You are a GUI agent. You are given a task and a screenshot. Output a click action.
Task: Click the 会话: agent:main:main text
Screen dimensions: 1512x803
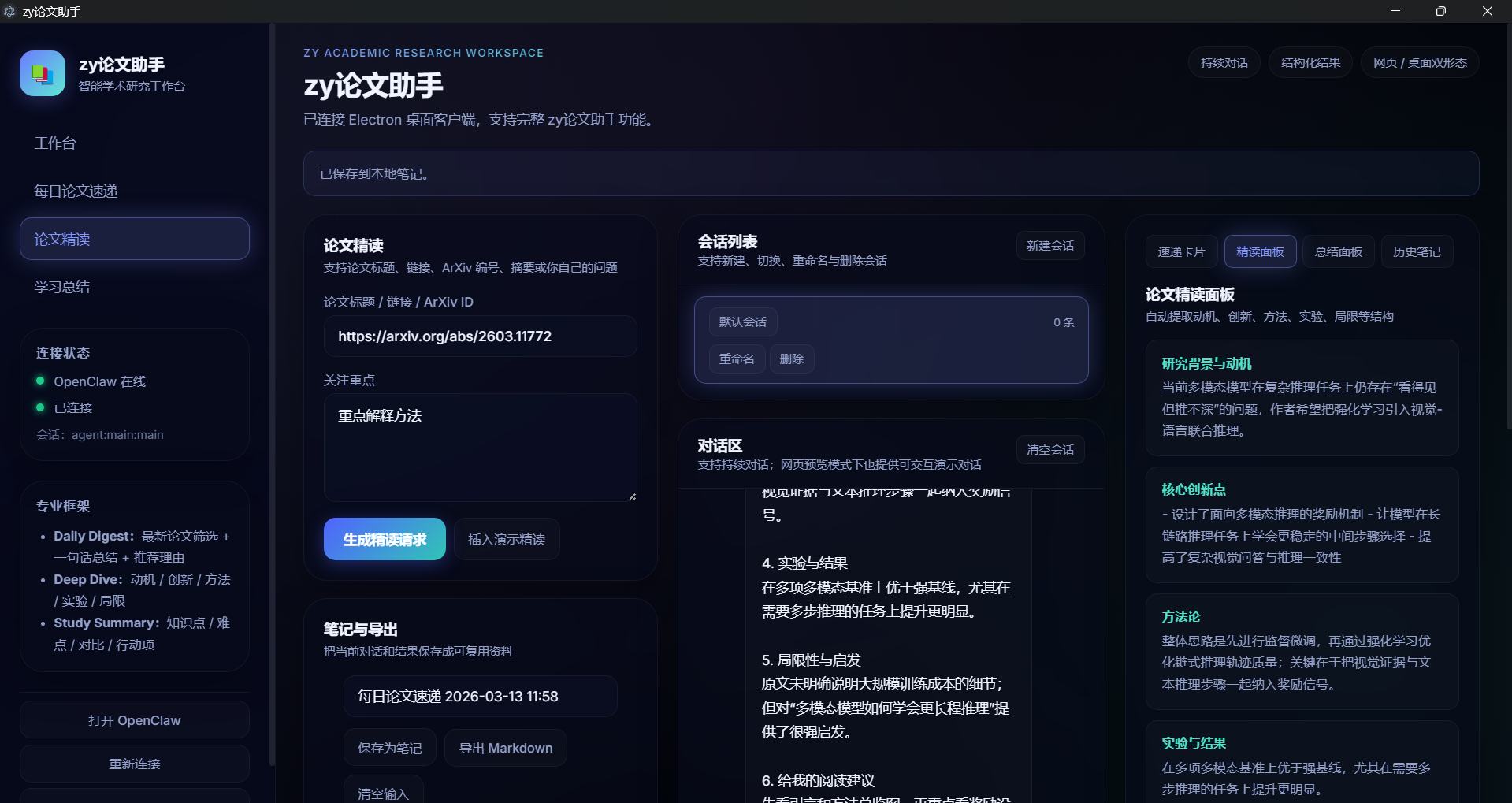100,435
